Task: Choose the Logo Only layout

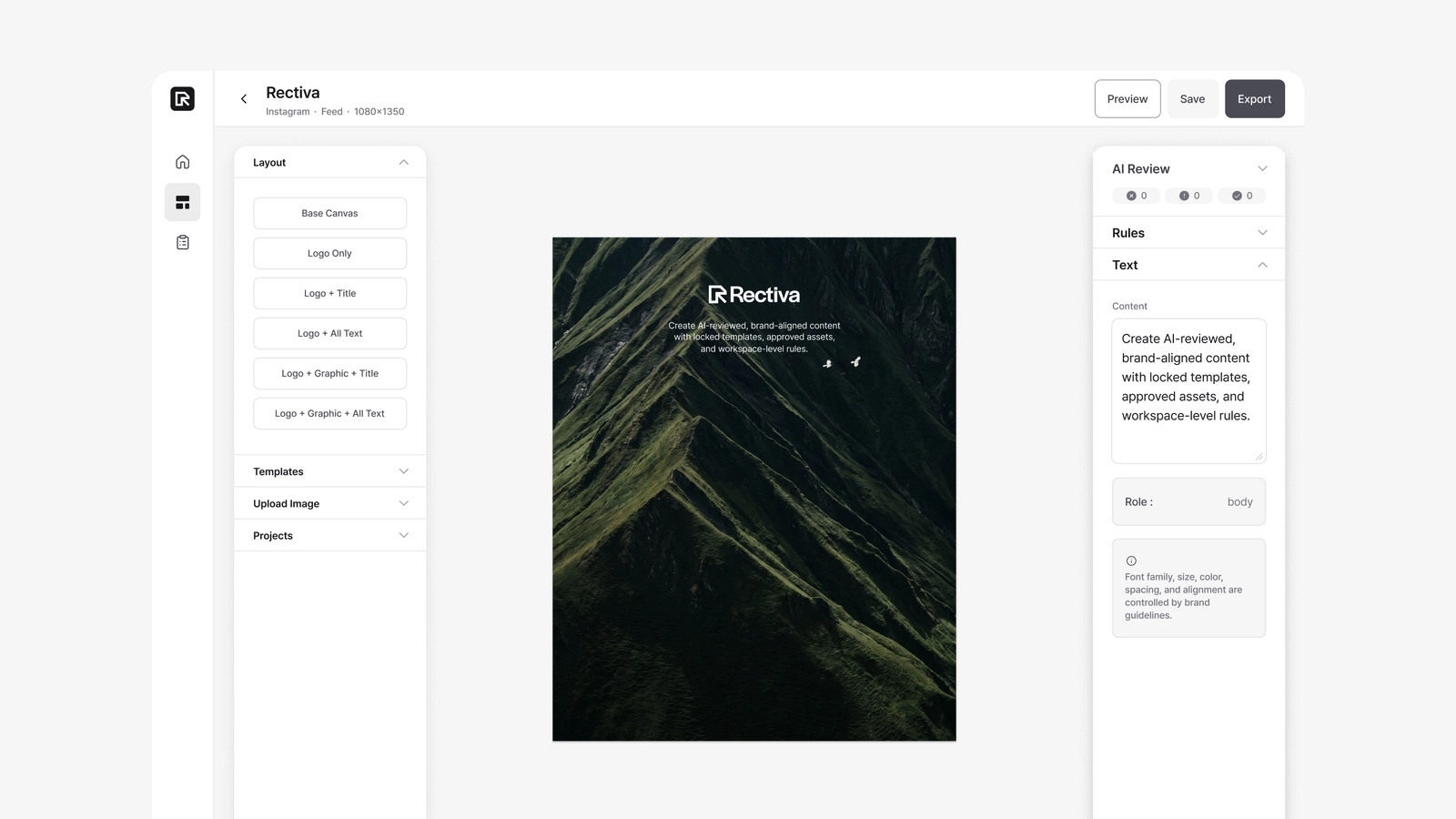Action: pos(329,253)
